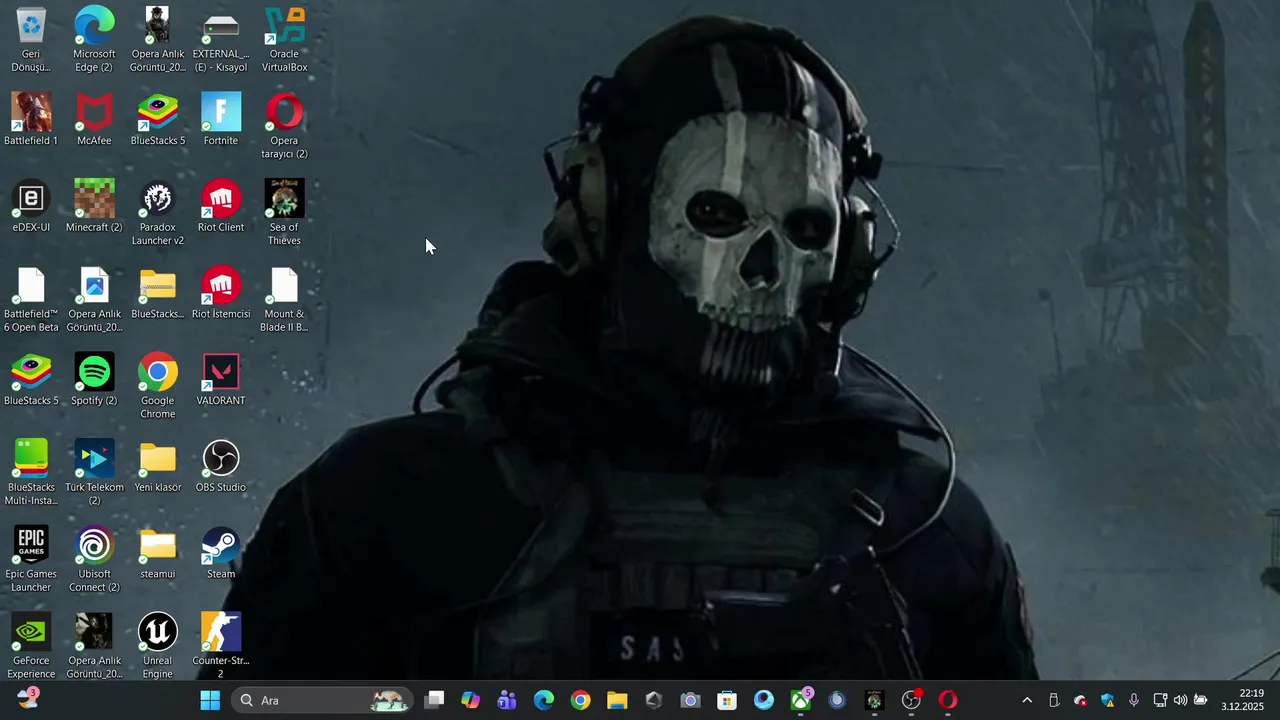Open the EXTERNAL (E) drive shortcut
This screenshot has height=720, width=1280.
pos(221,40)
